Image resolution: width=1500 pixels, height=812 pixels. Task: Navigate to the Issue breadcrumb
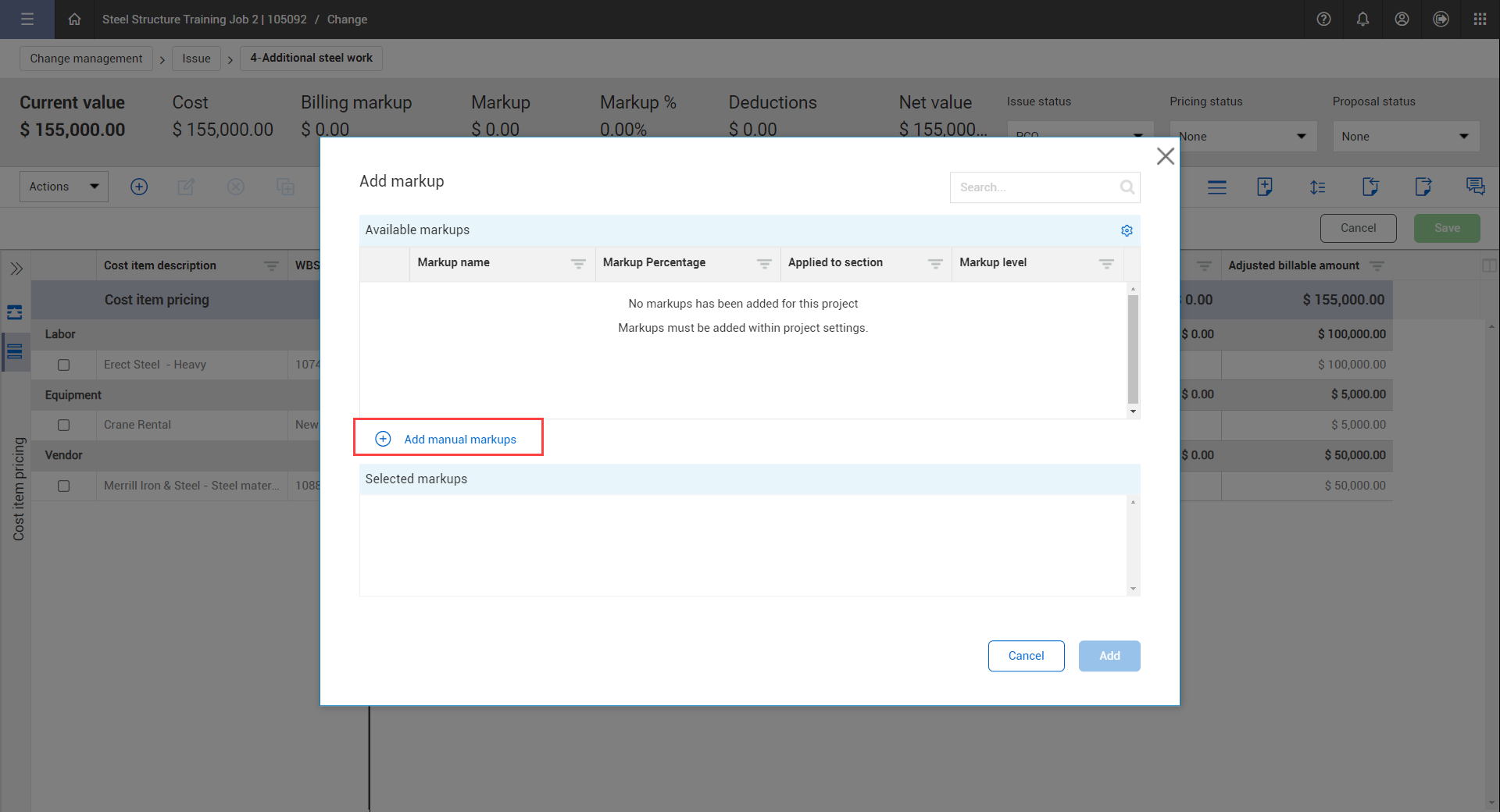click(x=196, y=59)
